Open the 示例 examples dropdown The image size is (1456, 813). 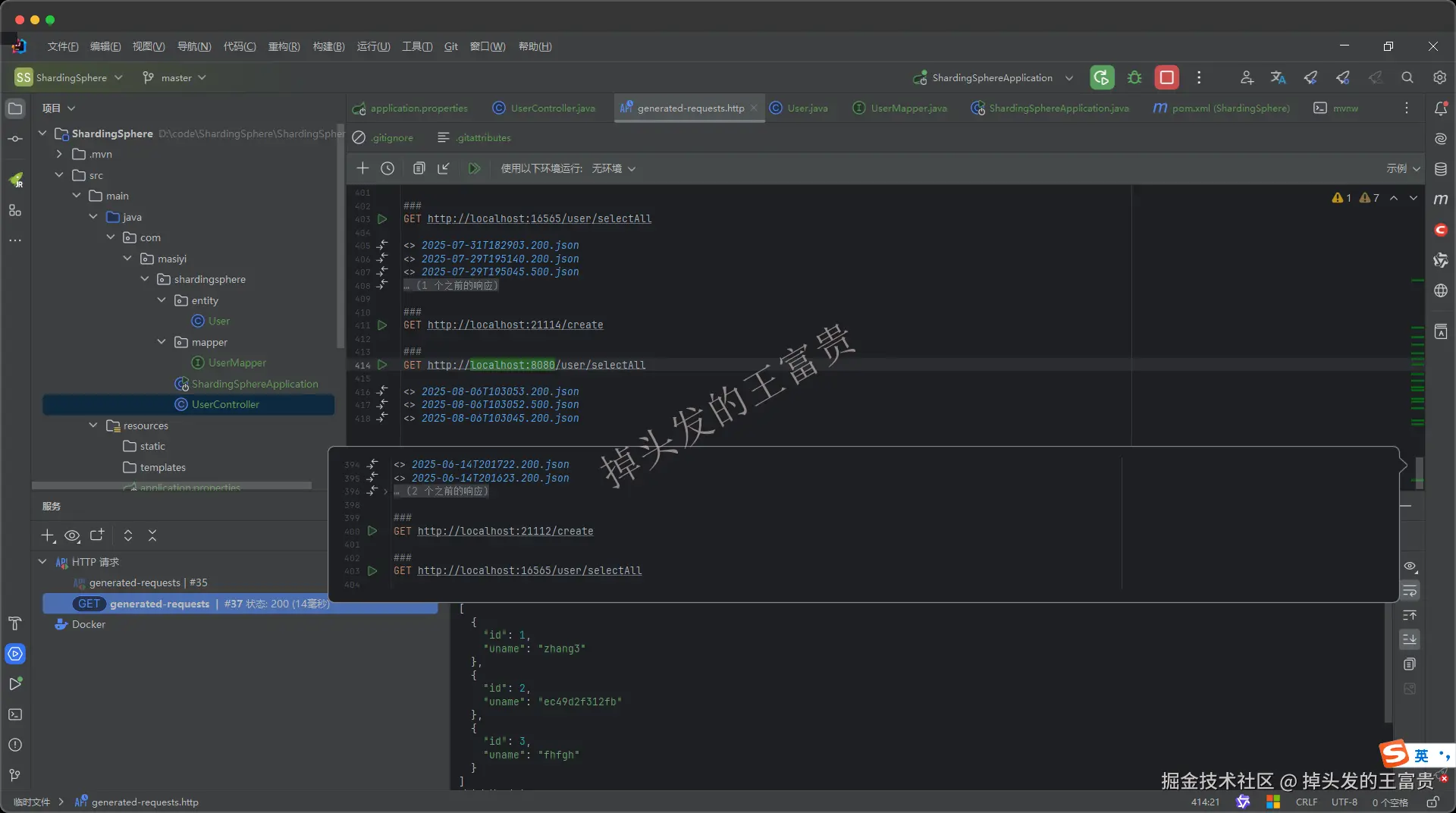click(1404, 168)
